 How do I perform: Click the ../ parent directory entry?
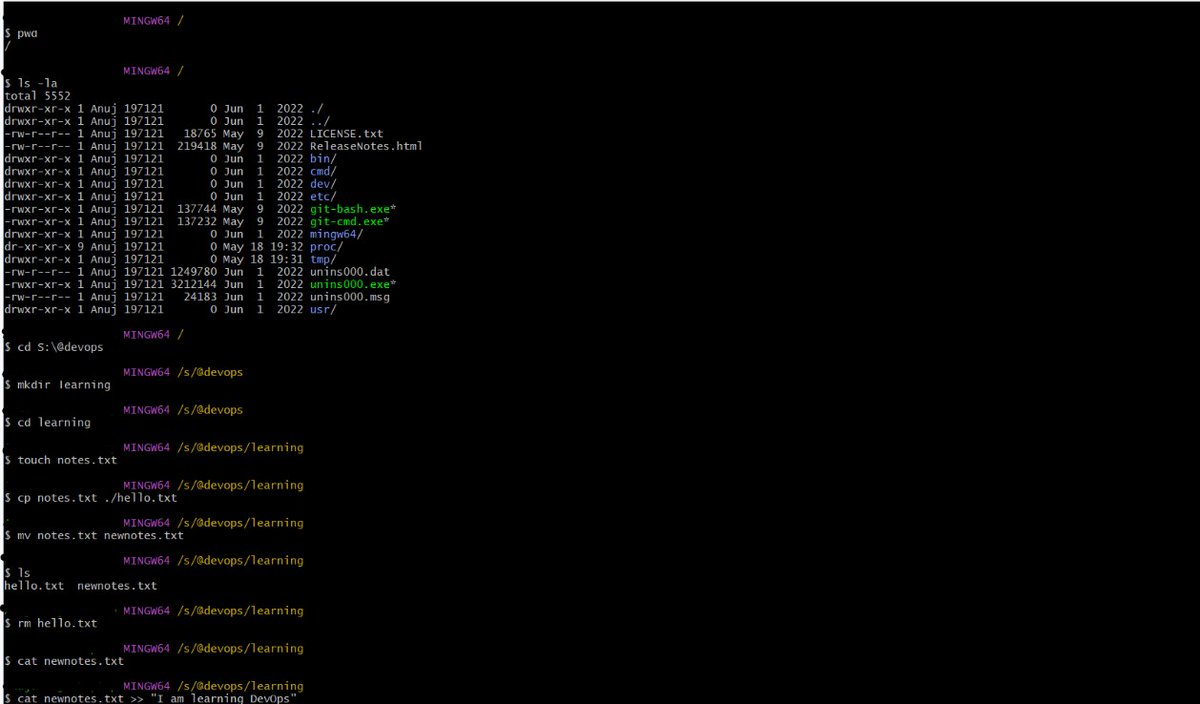(320, 121)
